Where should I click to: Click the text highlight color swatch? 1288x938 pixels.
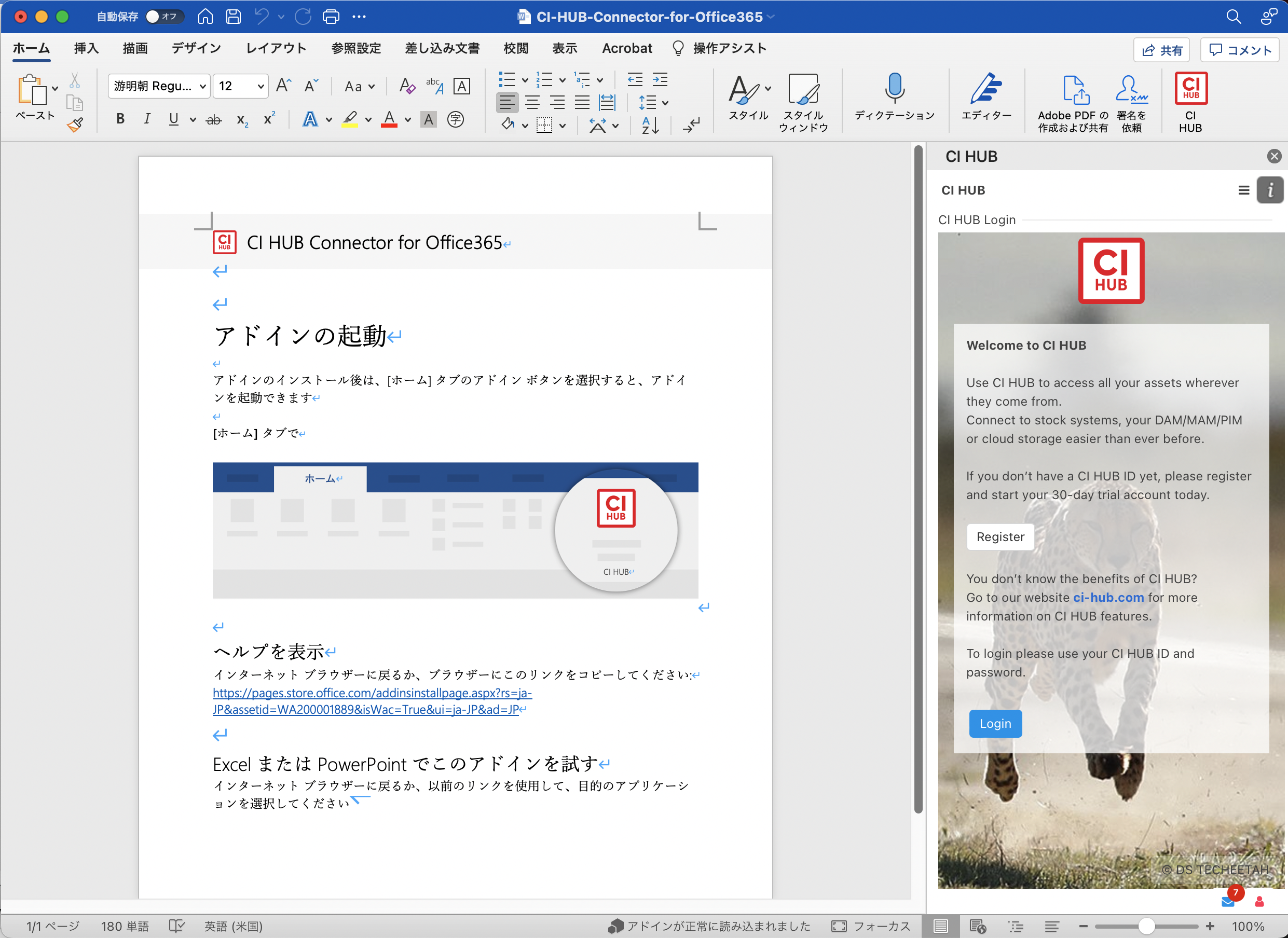(x=350, y=119)
